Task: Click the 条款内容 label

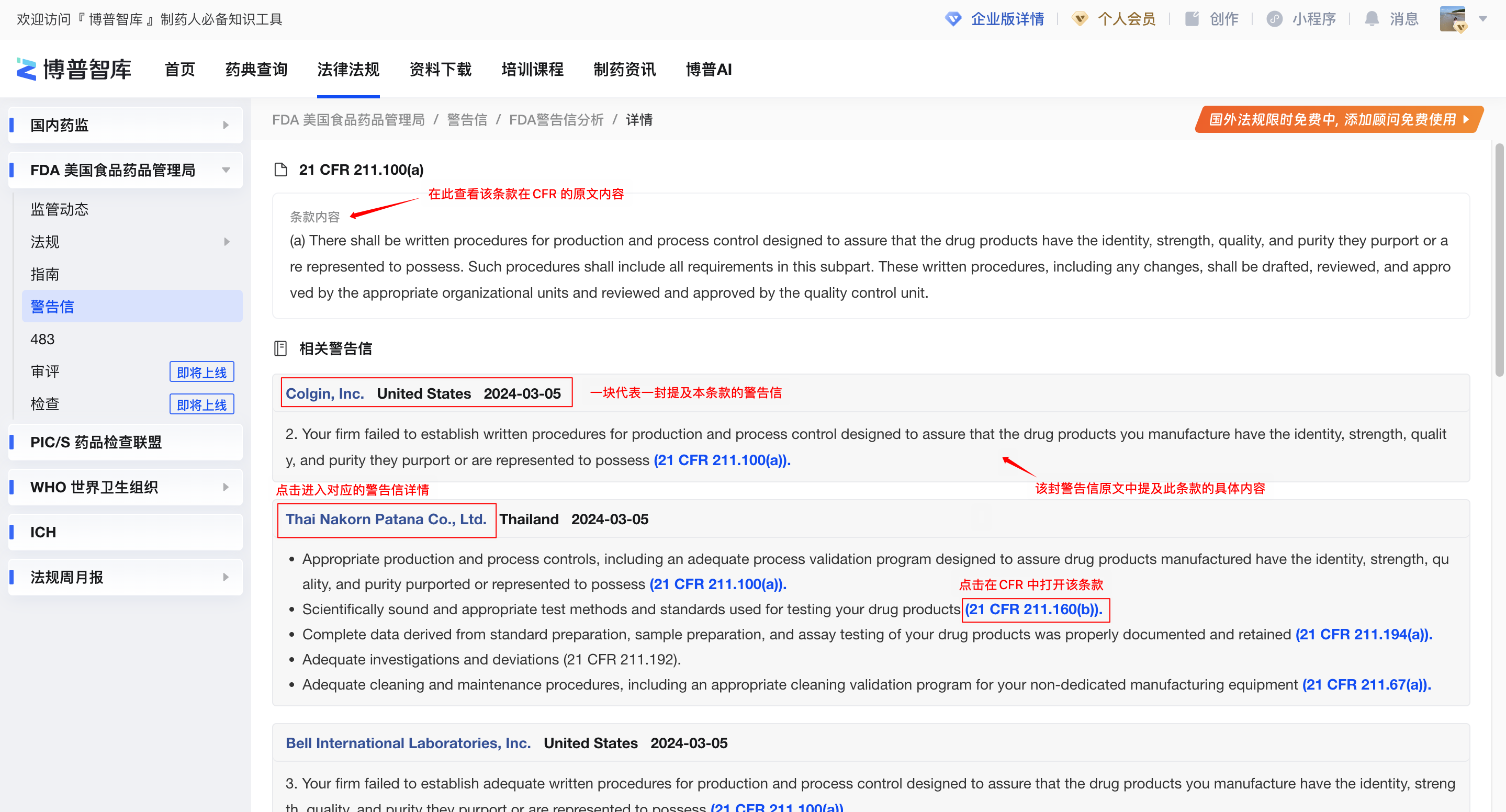Action: click(314, 217)
